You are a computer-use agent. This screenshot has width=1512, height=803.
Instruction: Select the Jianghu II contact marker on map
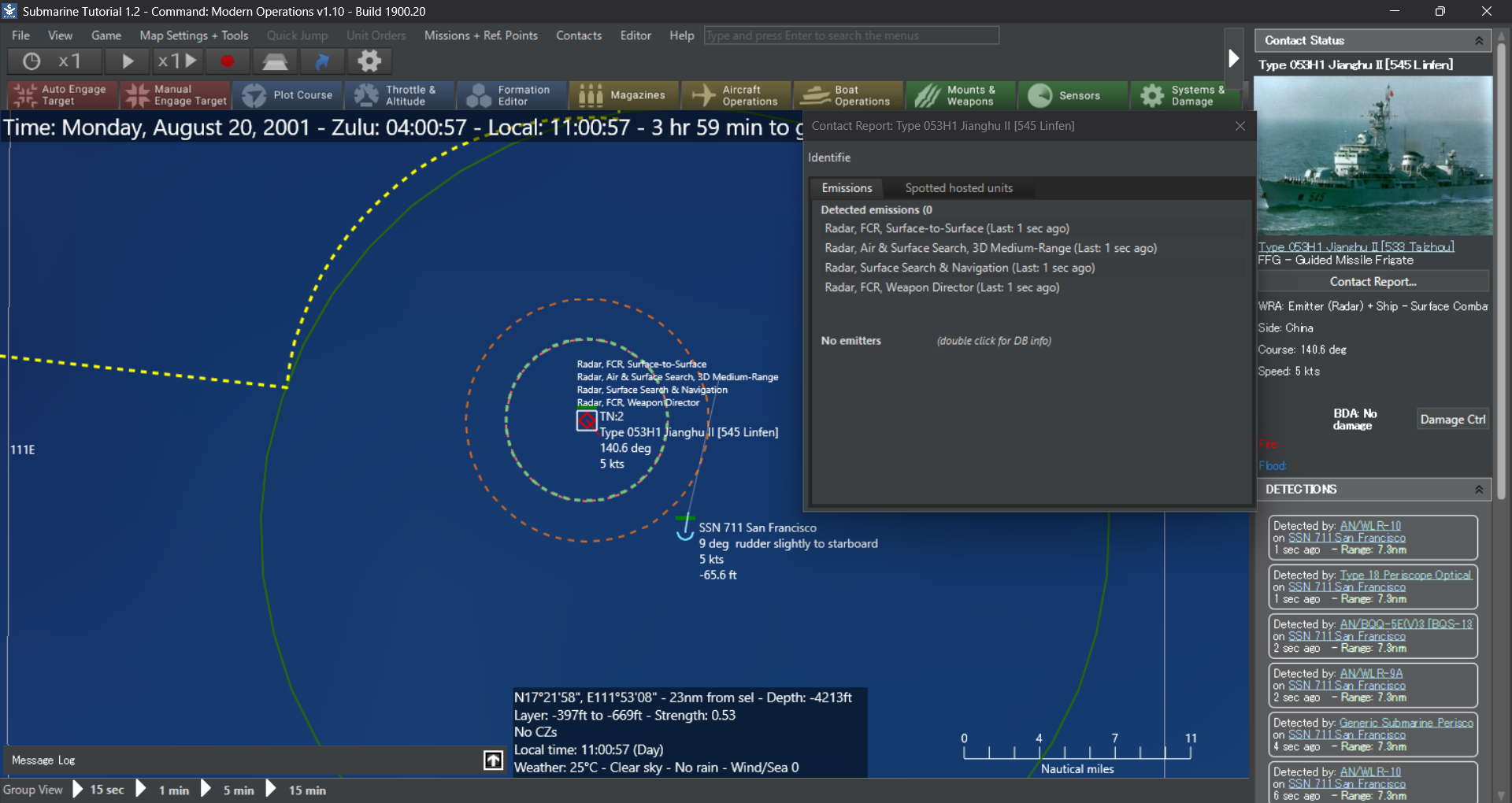pyautogui.click(x=587, y=420)
